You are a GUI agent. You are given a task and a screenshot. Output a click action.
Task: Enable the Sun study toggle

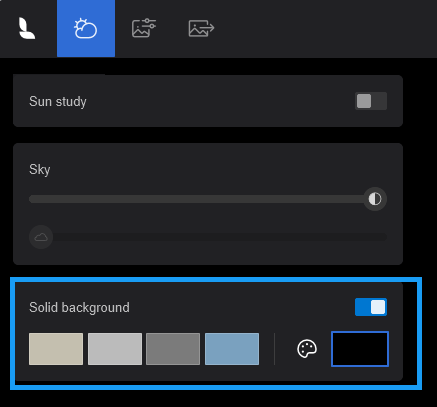pyautogui.click(x=371, y=101)
